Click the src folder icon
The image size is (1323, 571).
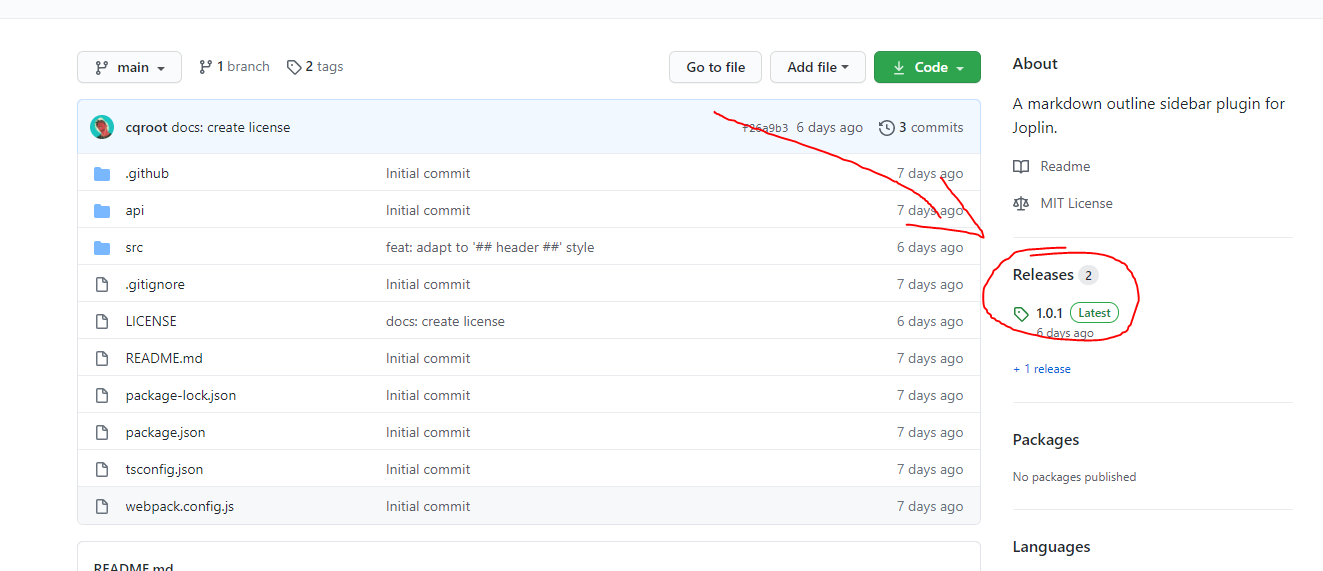click(x=102, y=248)
